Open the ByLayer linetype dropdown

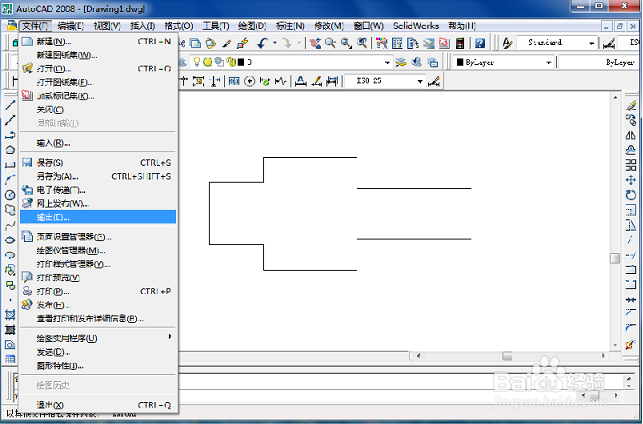(599, 62)
